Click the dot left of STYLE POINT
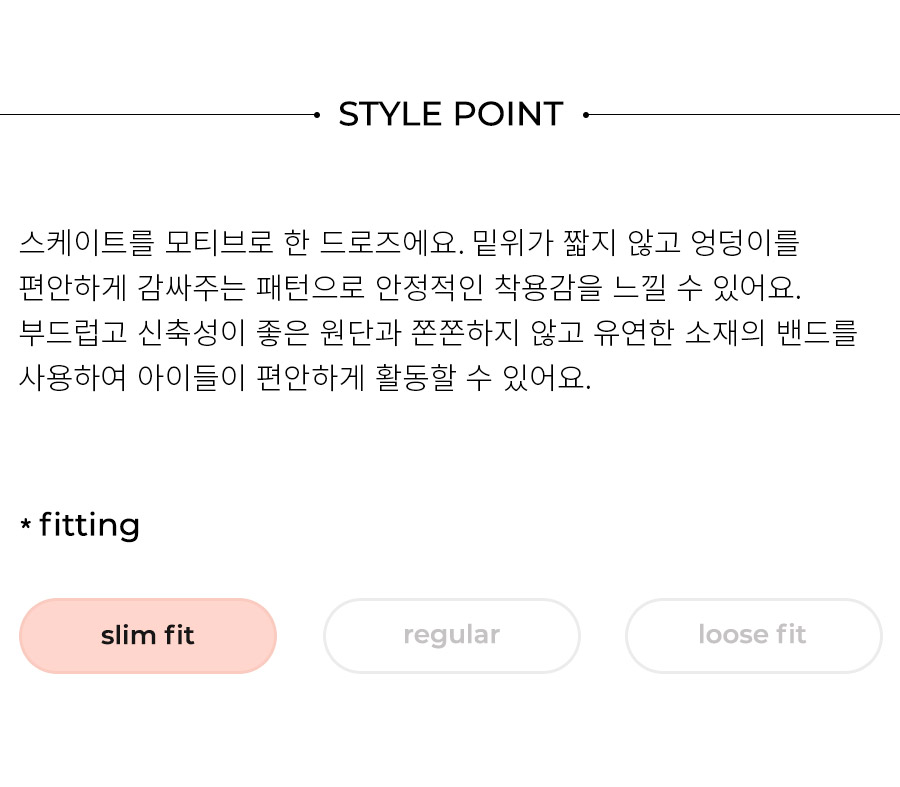The height and width of the screenshot is (787, 900). coord(317,115)
